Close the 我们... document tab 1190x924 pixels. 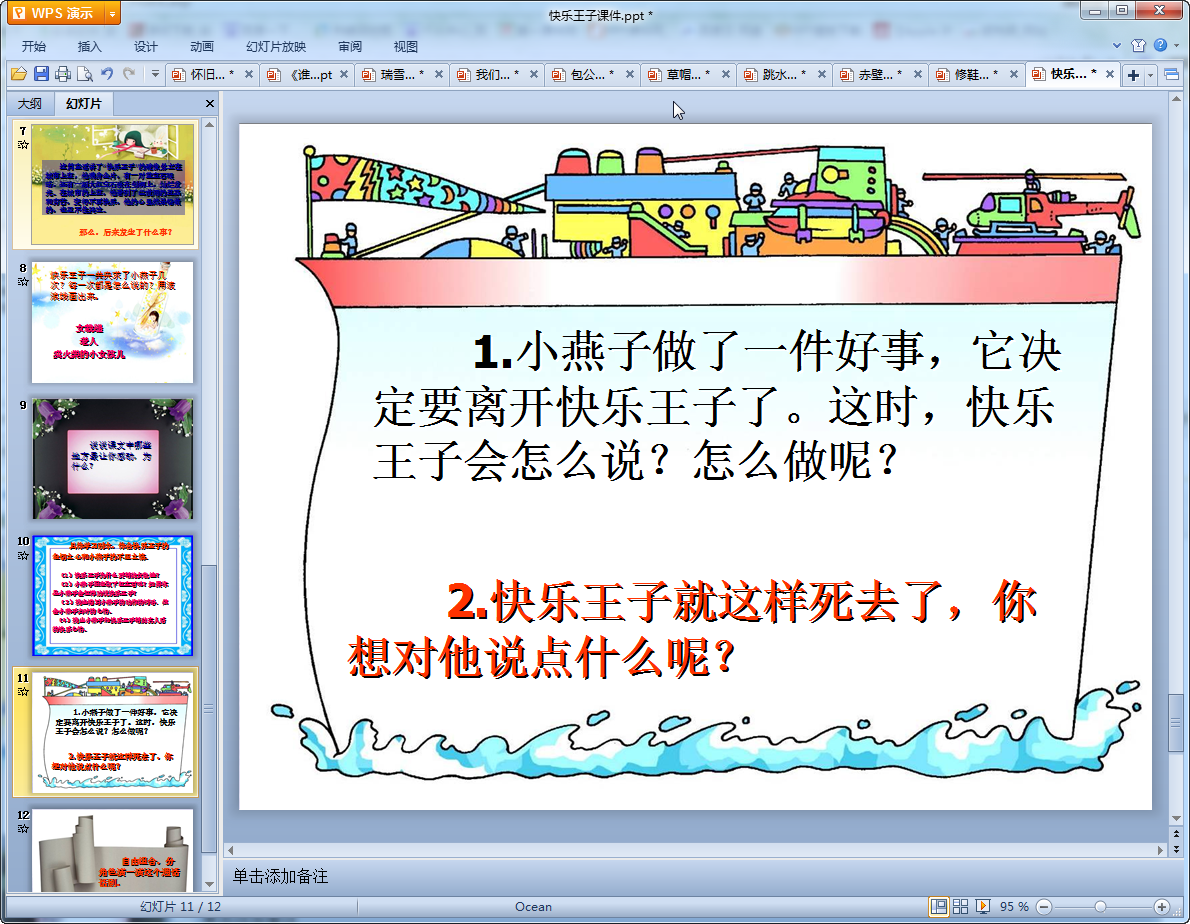click(x=534, y=74)
